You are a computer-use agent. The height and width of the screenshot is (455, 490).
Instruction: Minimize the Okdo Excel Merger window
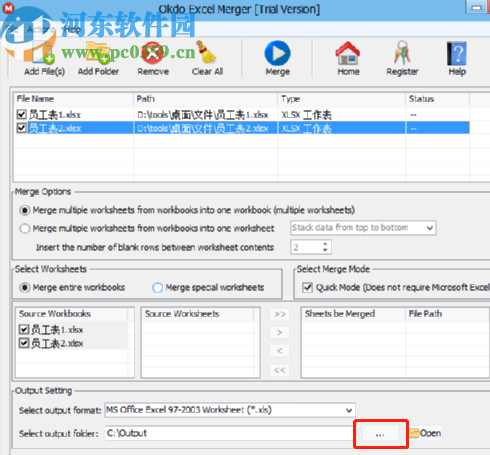pyautogui.click(x=477, y=7)
